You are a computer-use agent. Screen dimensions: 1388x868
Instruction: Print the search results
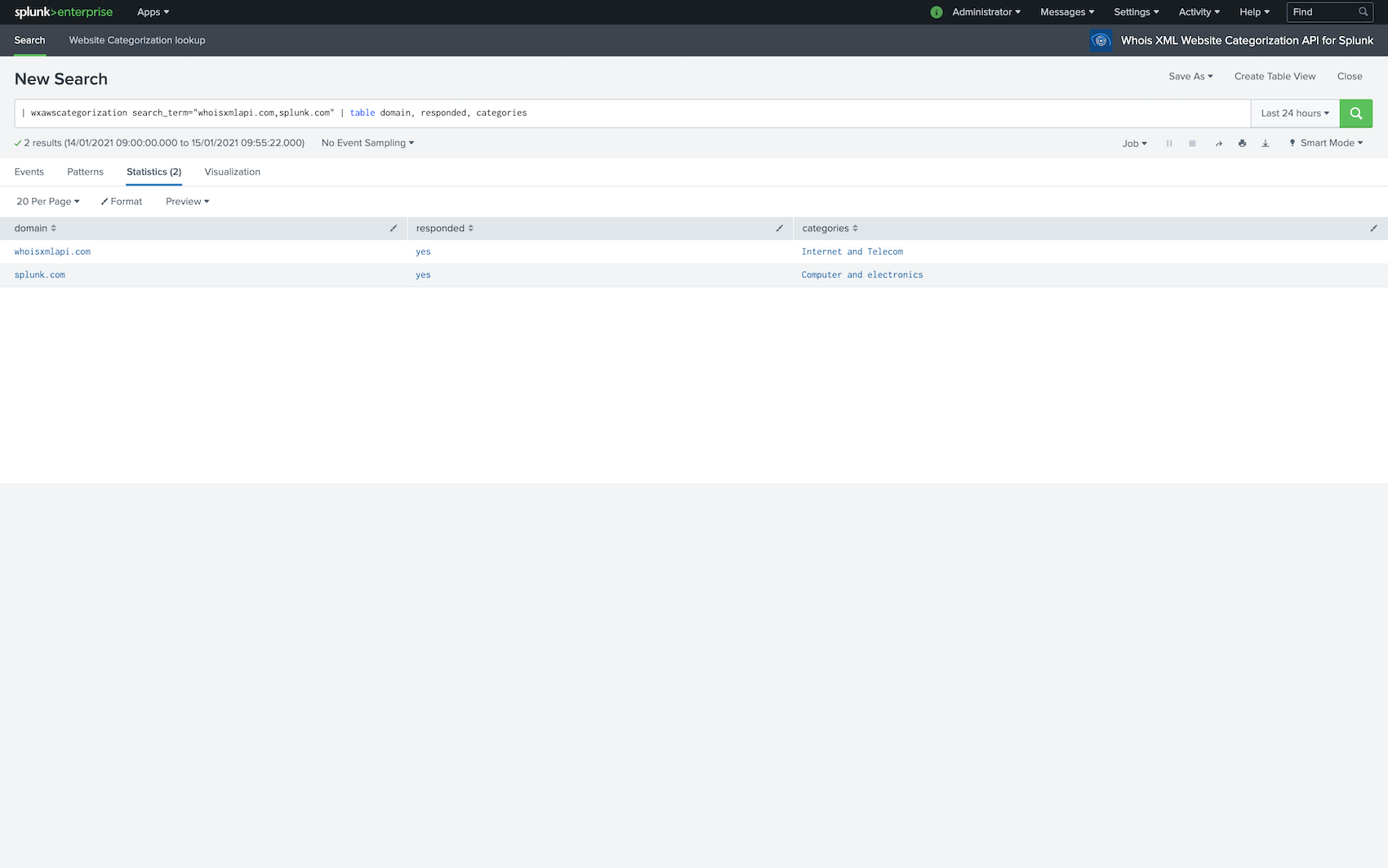click(x=1242, y=143)
